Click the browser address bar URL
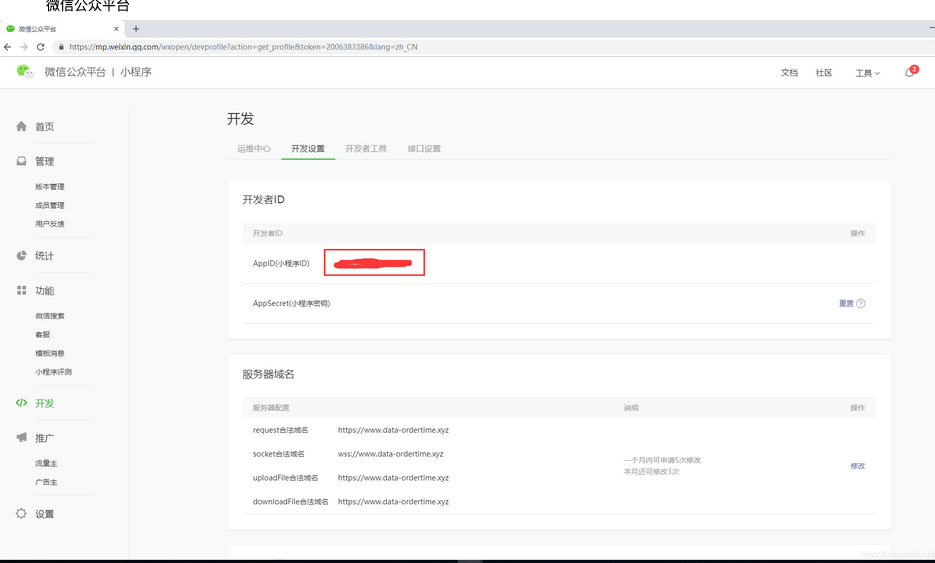Screen dimensions: 935x563 pyautogui.click(x=243, y=47)
